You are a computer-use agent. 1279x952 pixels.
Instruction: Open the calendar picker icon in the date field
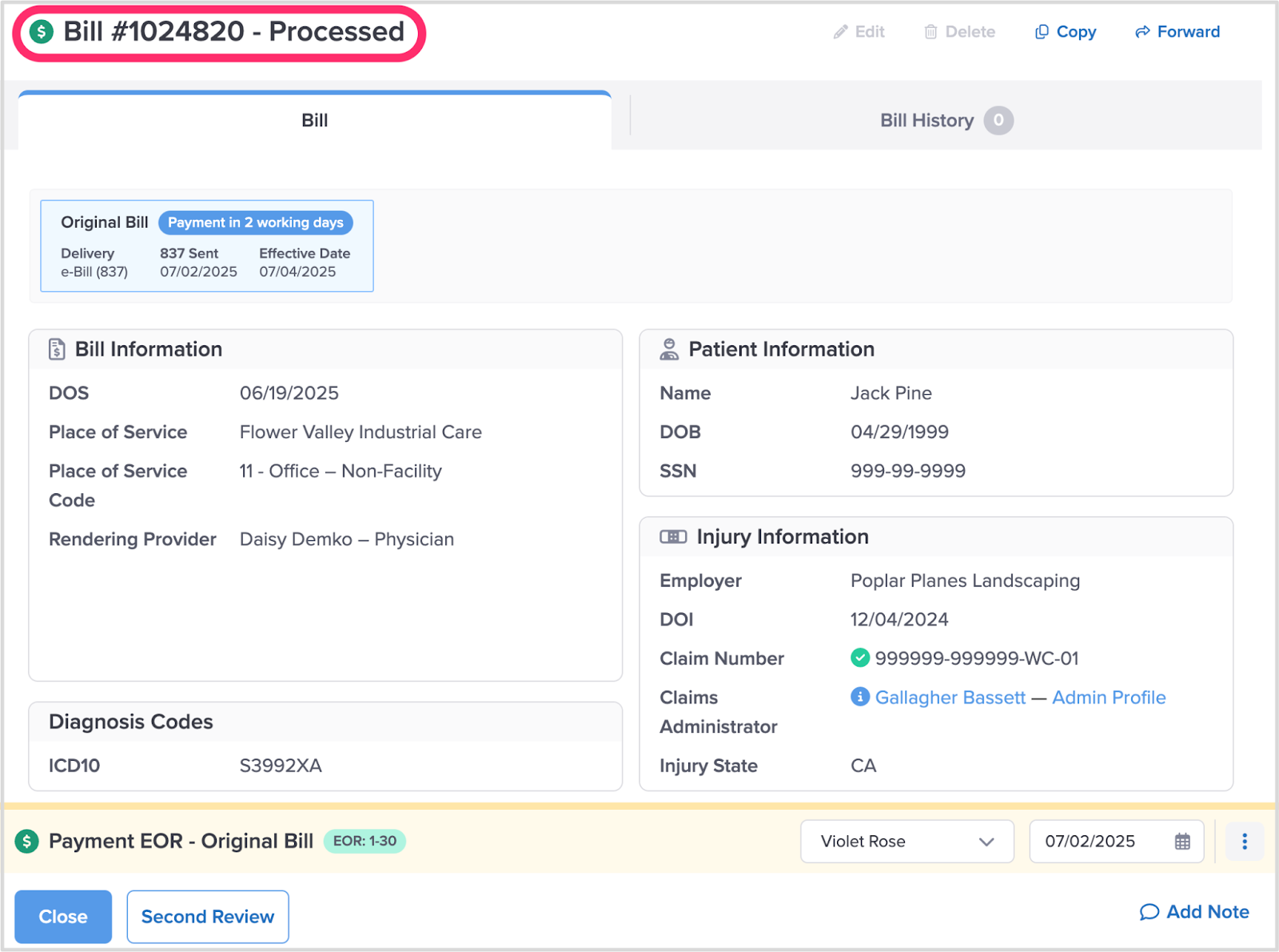[x=1182, y=841]
